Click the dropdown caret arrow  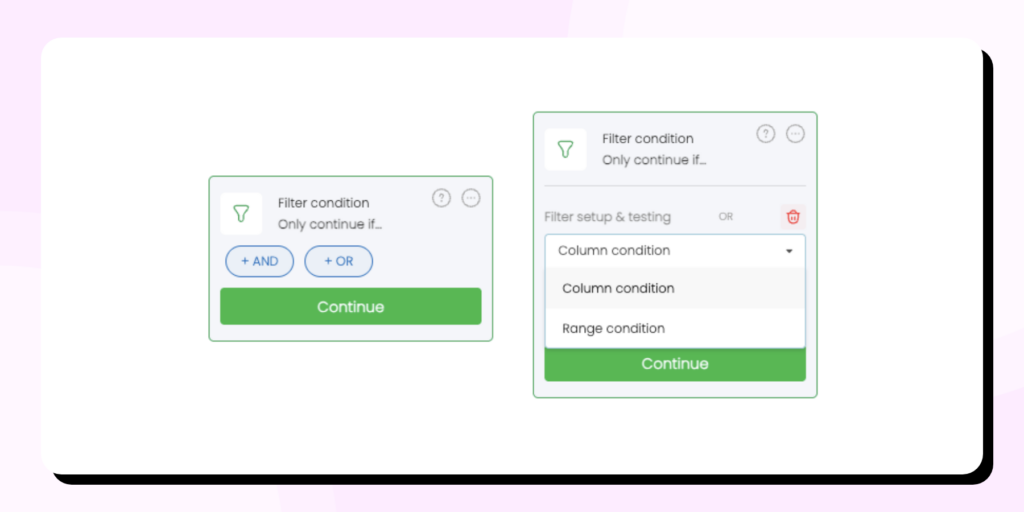click(789, 251)
